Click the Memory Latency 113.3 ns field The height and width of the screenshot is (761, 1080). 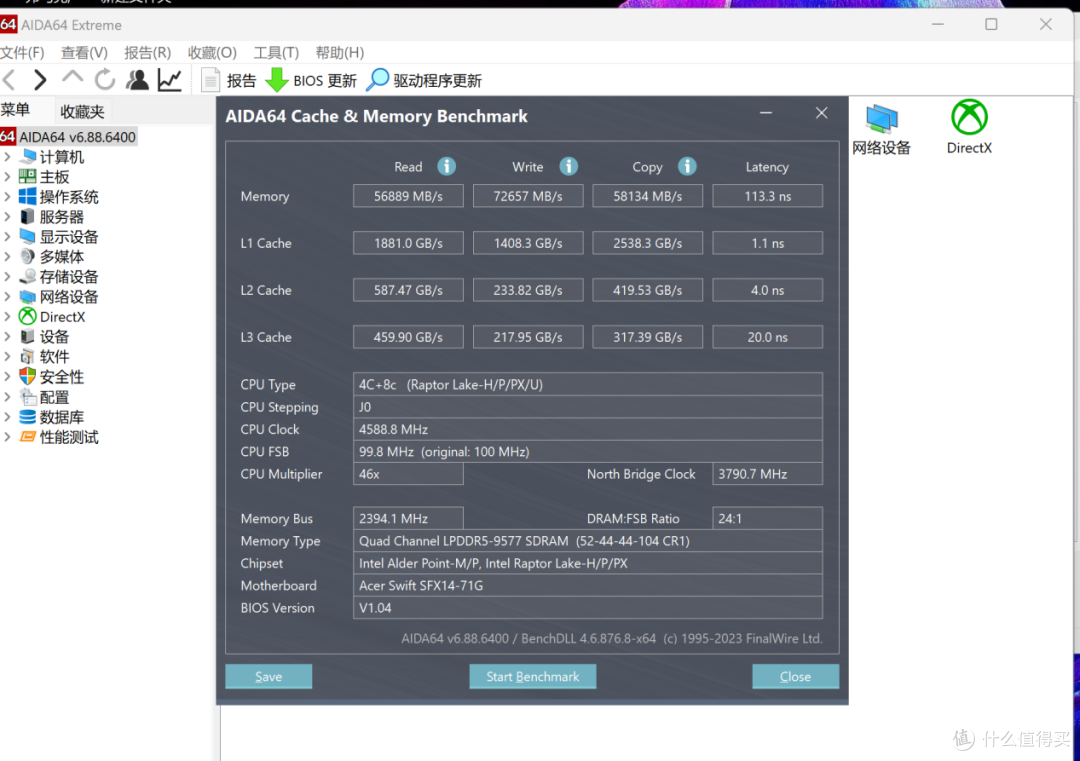[767, 196]
